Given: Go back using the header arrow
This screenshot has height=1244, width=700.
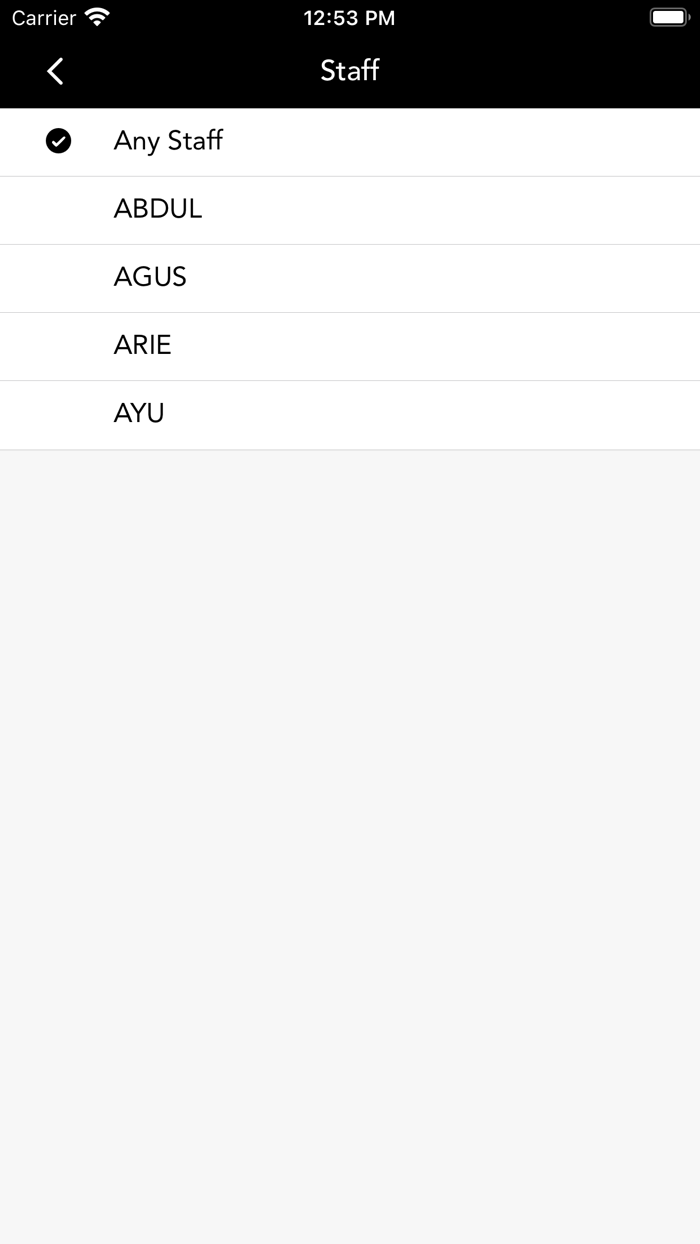Looking at the screenshot, I should [x=56, y=71].
